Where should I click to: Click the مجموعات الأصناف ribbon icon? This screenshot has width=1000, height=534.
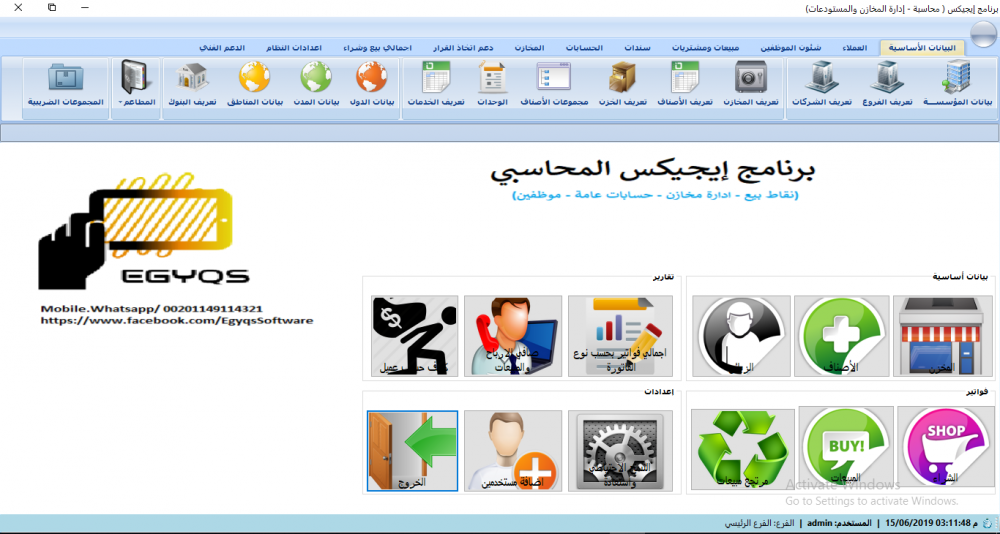pyautogui.click(x=554, y=84)
